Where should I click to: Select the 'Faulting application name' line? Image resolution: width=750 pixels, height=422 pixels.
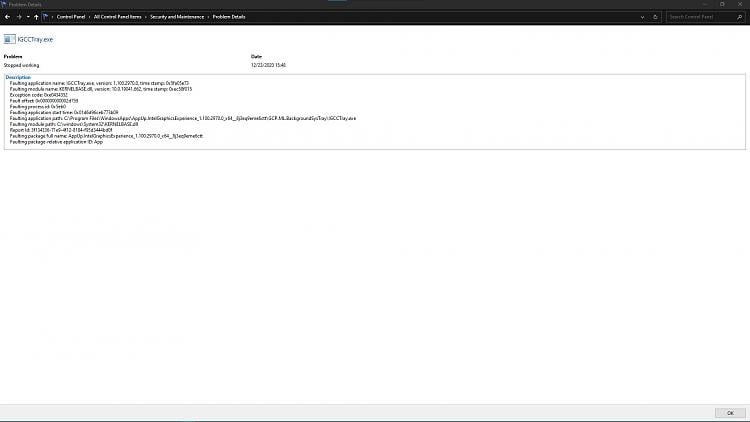click(x=99, y=83)
